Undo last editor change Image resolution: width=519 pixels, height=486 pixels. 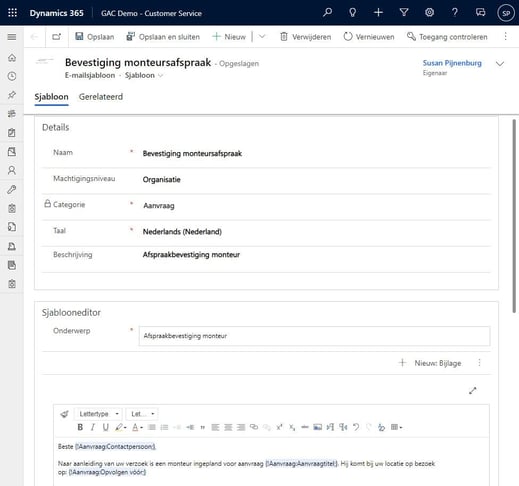356,427
